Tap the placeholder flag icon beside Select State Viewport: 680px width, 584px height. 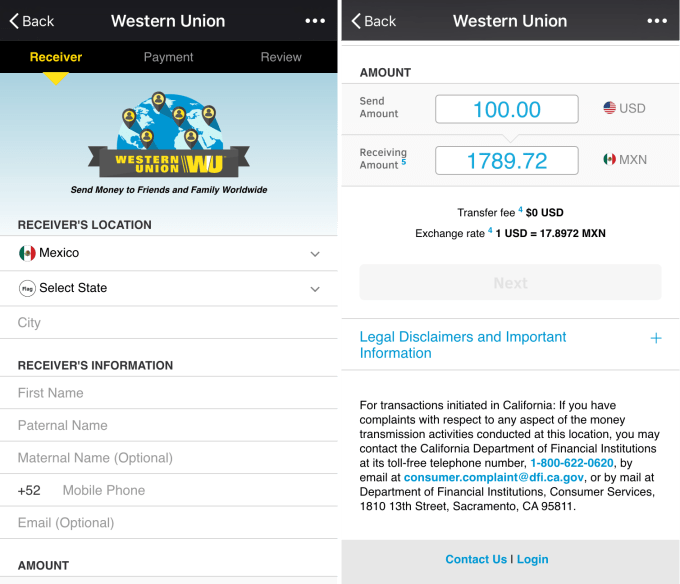coord(27,288)
